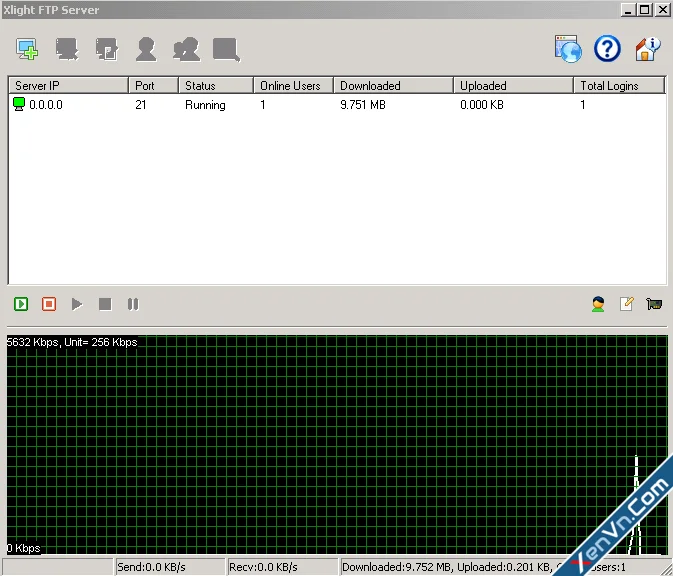Click the Running status cell
Screen dimensions: 673x576
[205, 105]
